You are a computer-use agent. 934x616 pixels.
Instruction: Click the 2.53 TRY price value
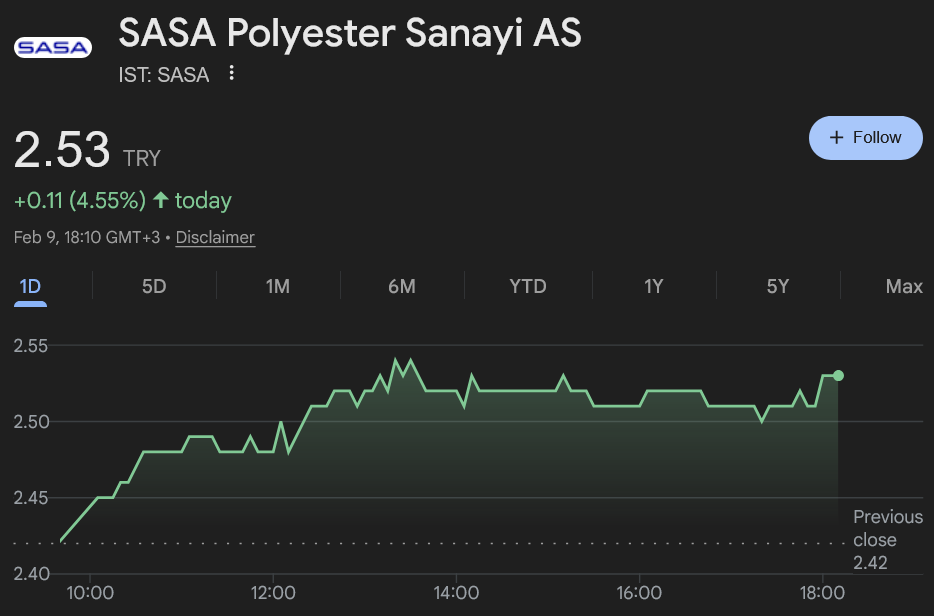[62, 150]
